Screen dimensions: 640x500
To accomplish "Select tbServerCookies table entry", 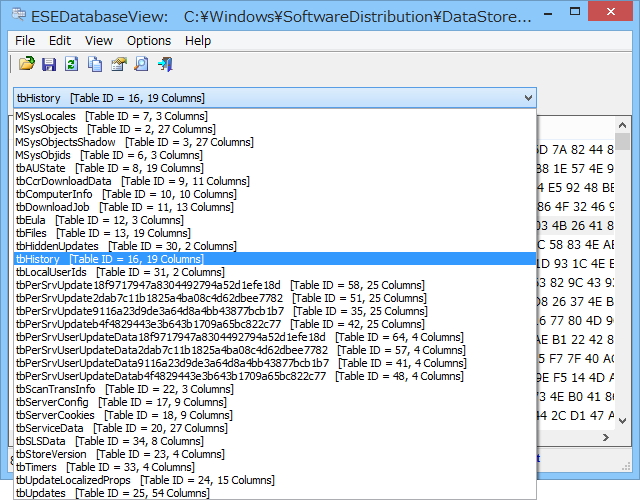I will click(275, 415).
